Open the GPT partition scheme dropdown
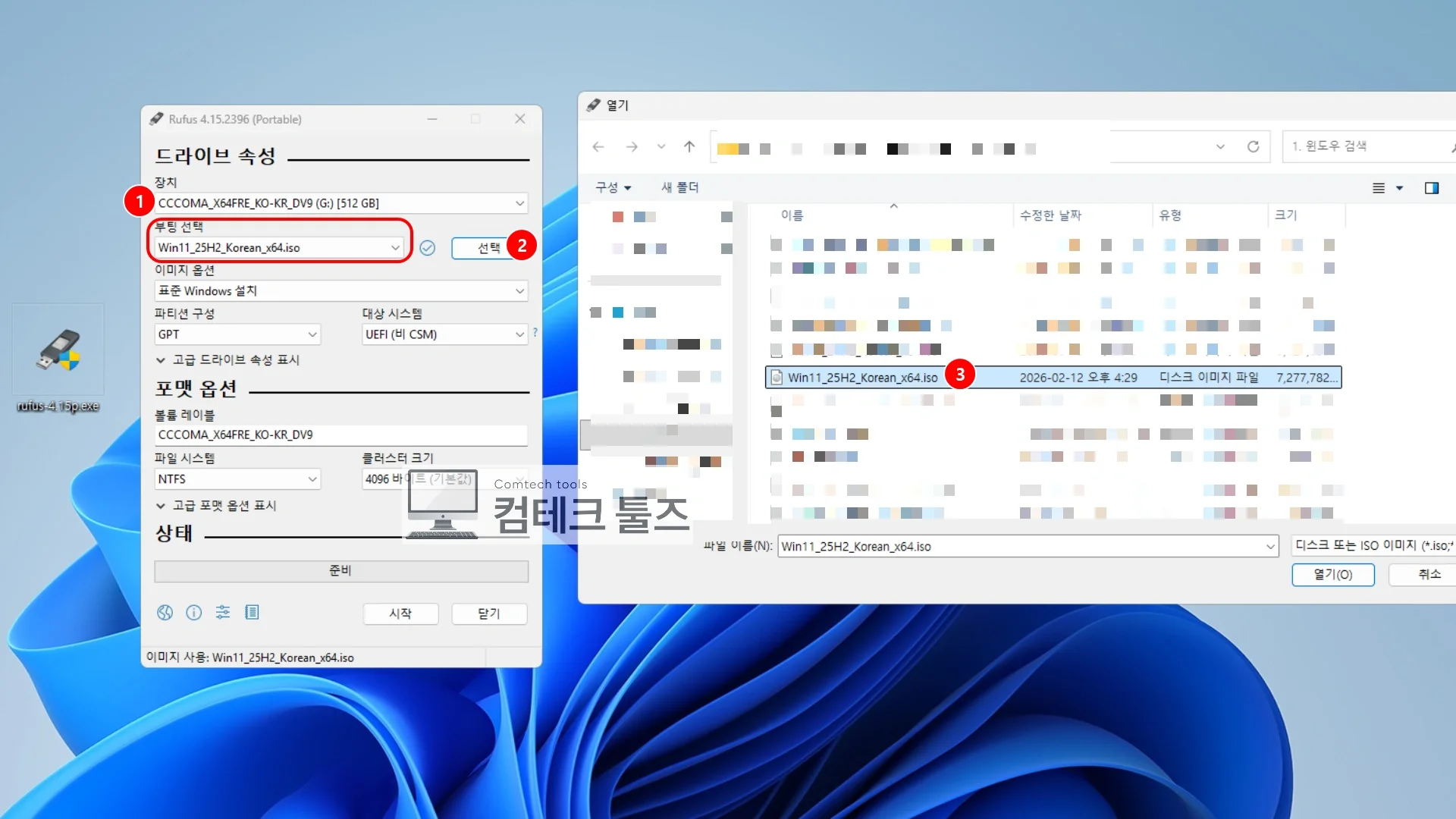 [237, 334]
